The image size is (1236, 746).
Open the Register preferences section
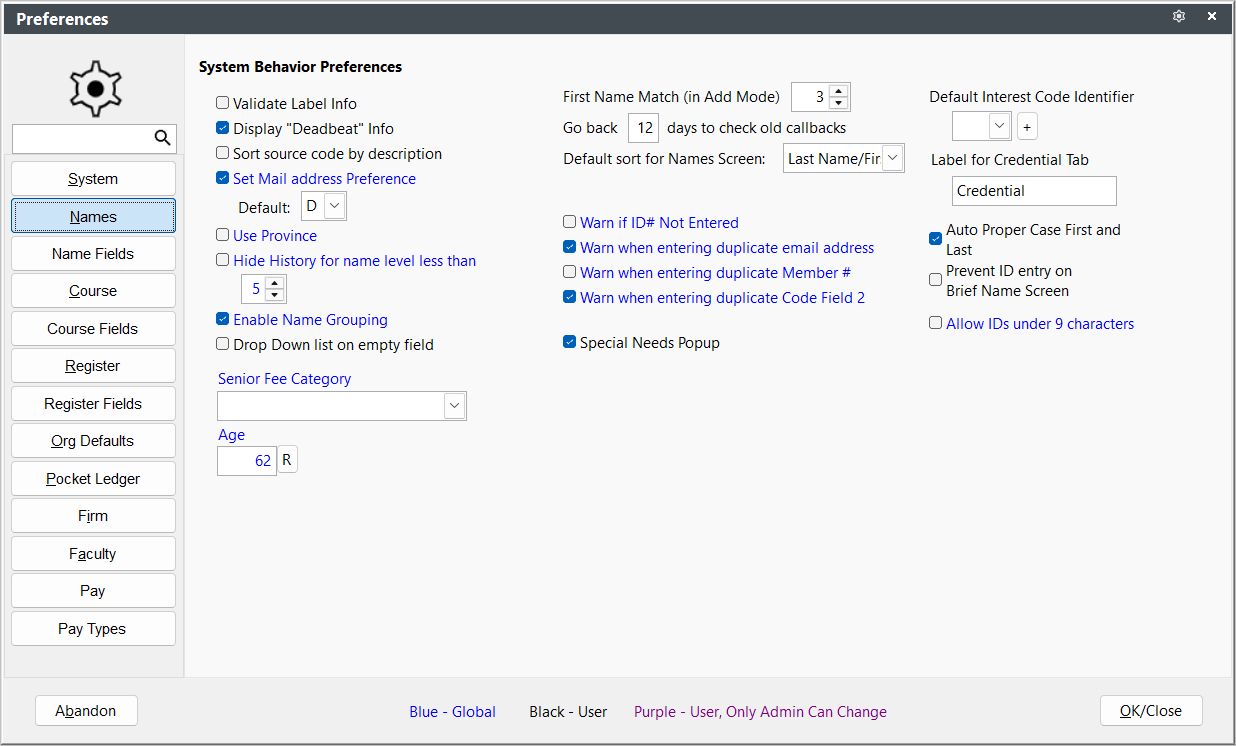coord(93,366)
